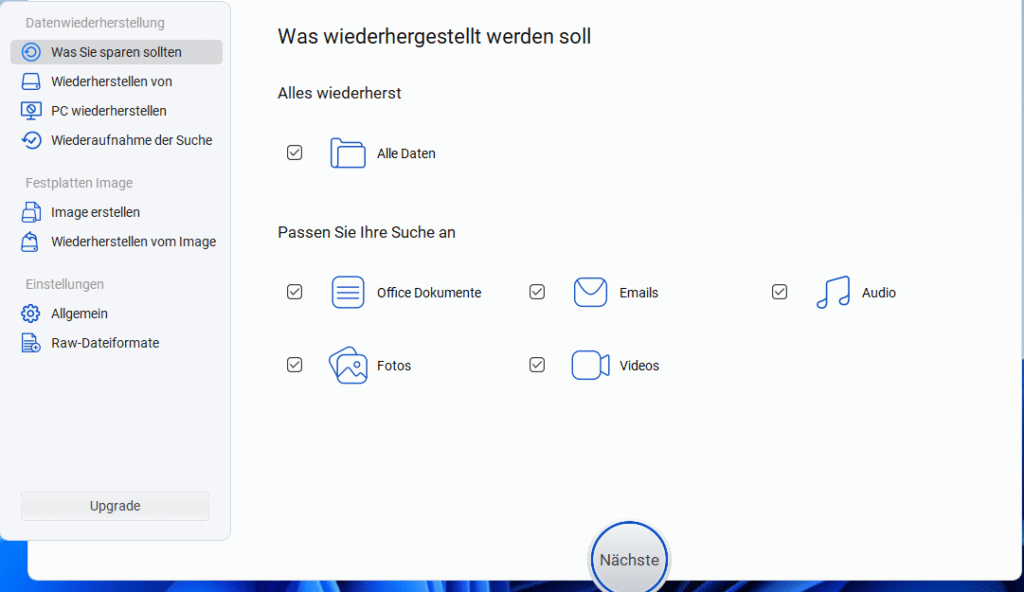Viewport: 1024px width, 592px height.
Task: Disable the Emails checkbox
Action: point(537,292)
